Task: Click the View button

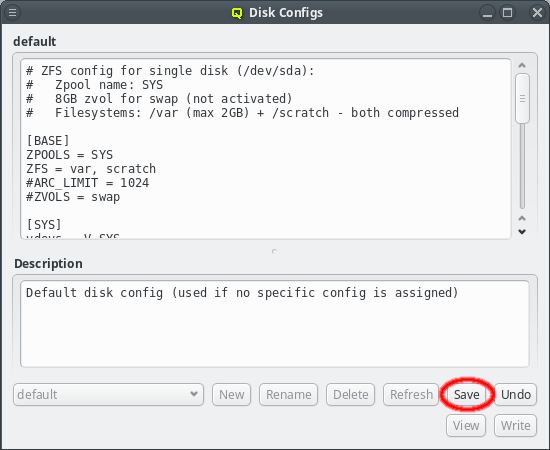Action: pos(466,425)
